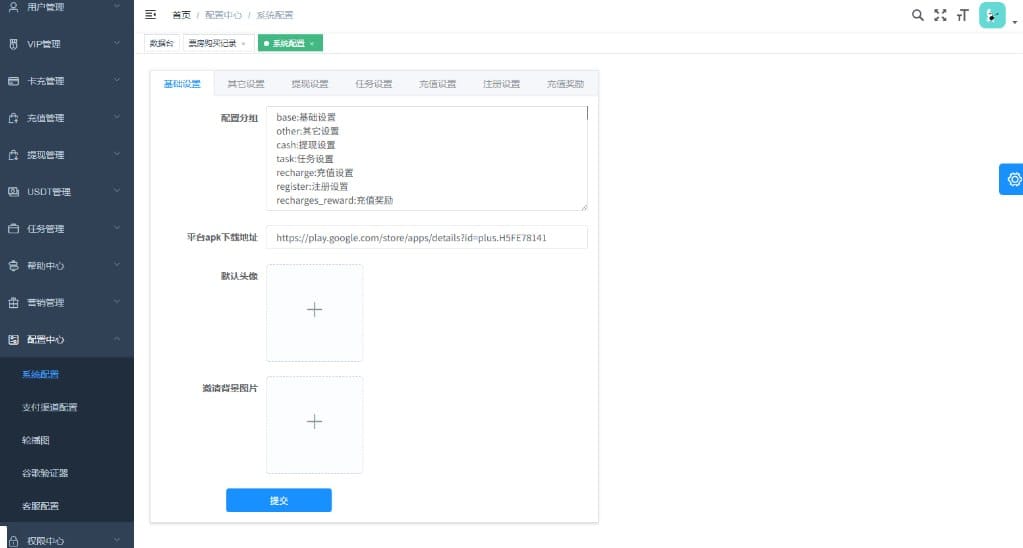The height and width of the screenshot is (548, 1023).
Task: Go to 首页 breadcrumb link
Action: point(181,15)
